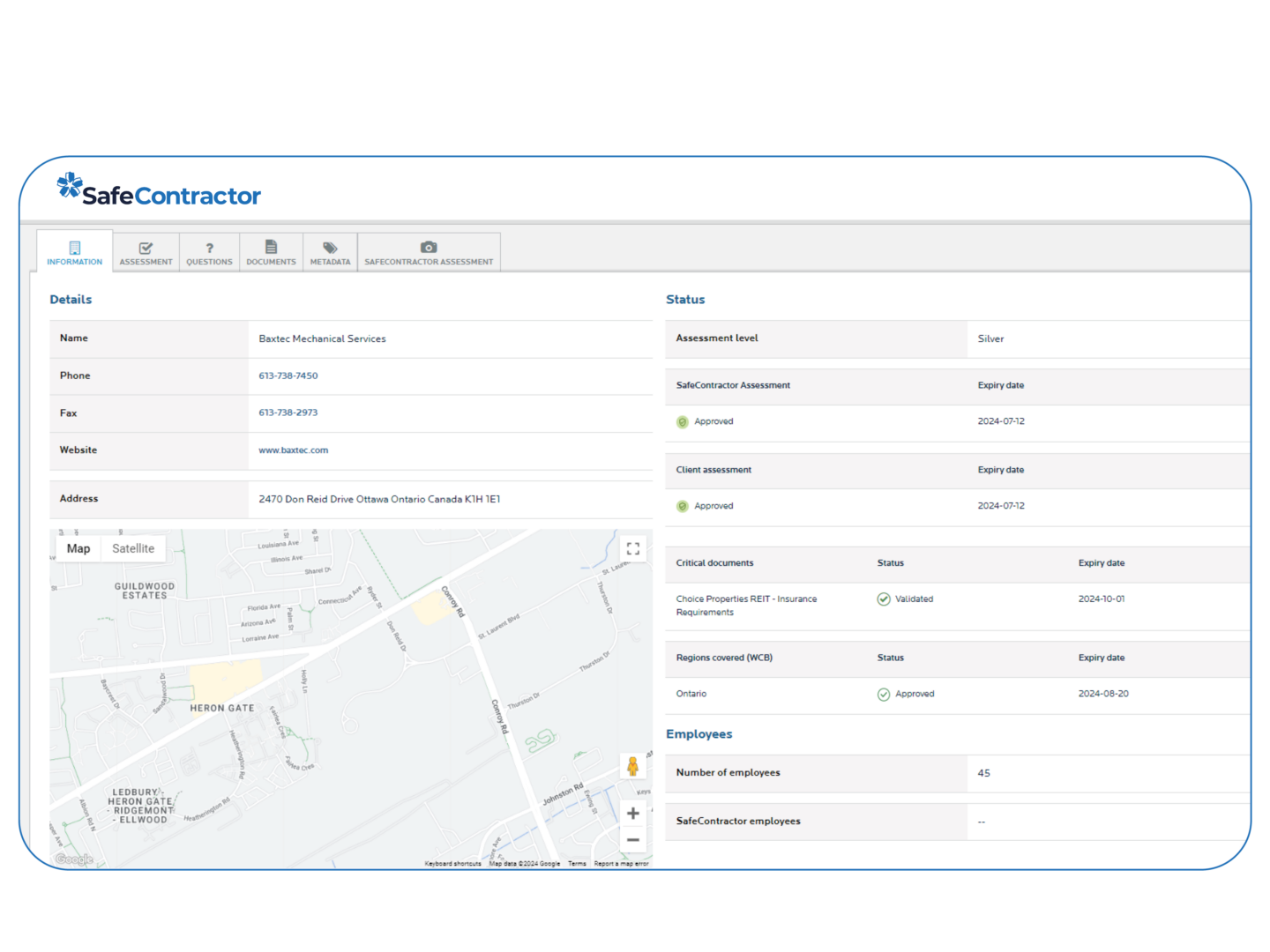Click the map Terms link
This screenshot has width=1270, height=952.
click(x=577, y=864)
